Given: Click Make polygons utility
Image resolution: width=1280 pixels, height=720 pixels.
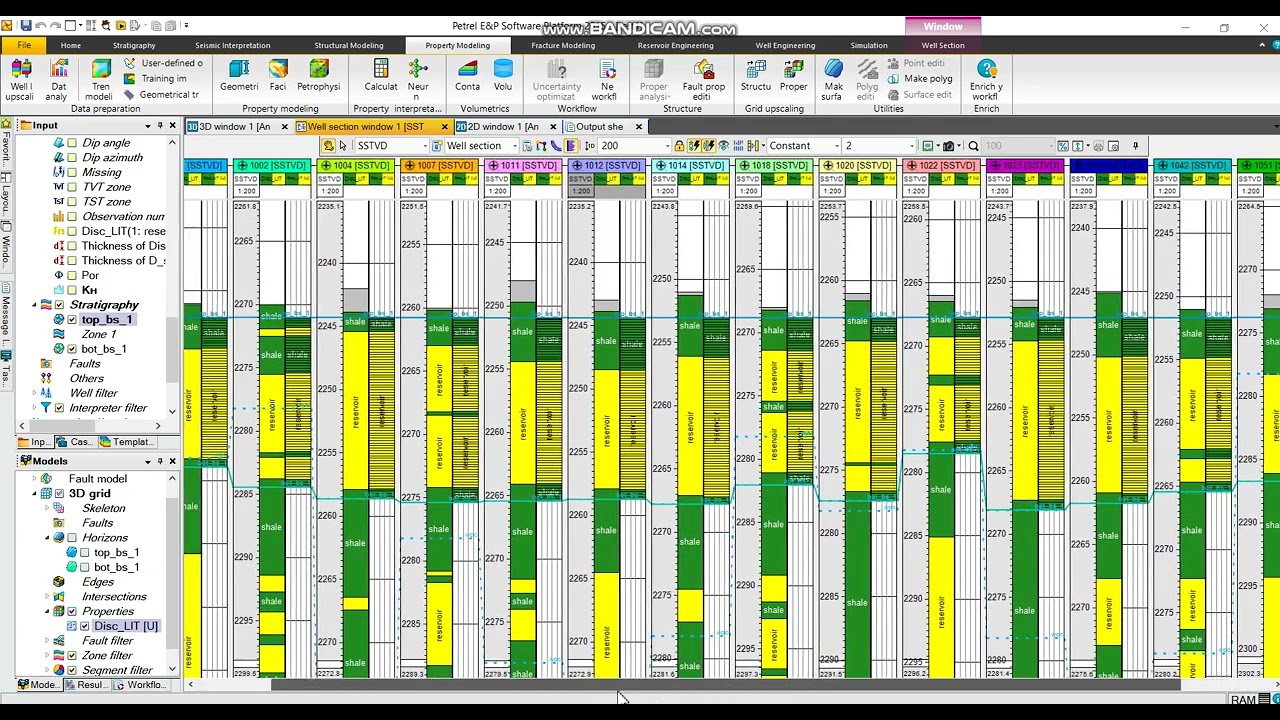Looking at the screenshot, I should pyautogui.click(x=917, y=79).
